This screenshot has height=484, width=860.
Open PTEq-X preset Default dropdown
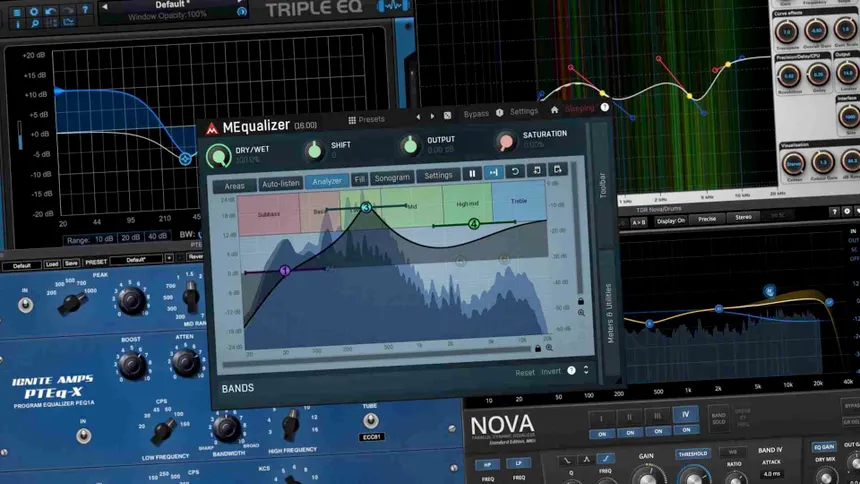point(136,260)
